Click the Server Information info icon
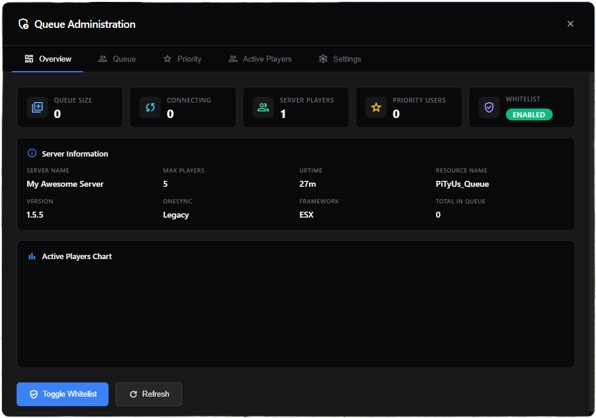Screen dimensions: 596x418 [32, 153]
